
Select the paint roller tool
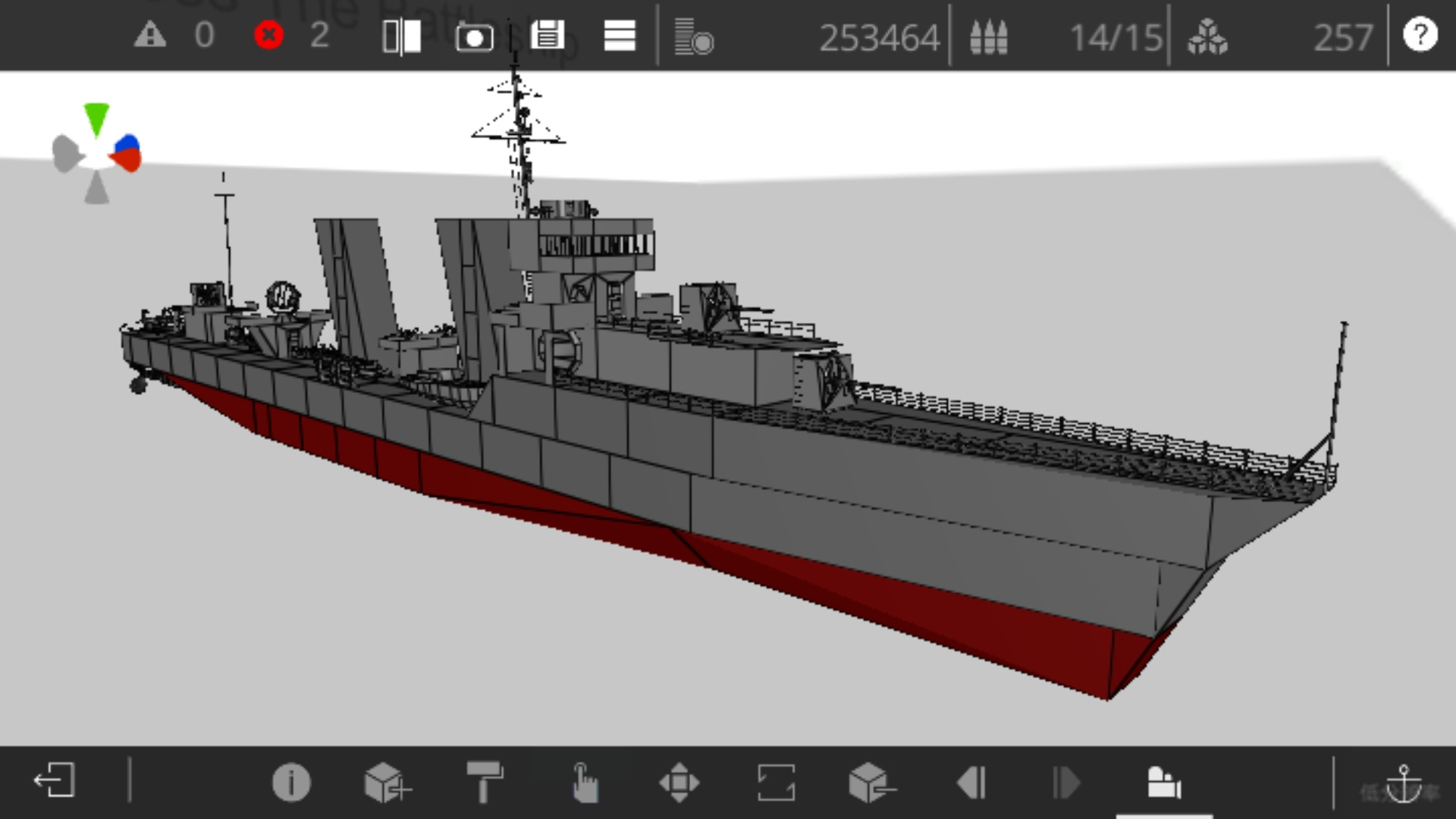click(485, 782)
